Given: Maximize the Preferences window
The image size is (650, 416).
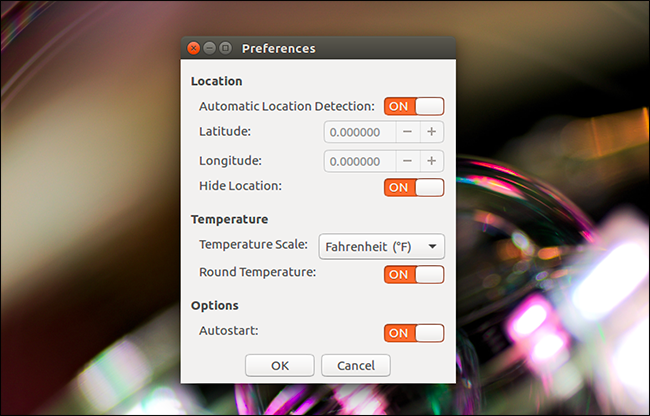Looking at the screenshot, I should [x=226, y=48].
